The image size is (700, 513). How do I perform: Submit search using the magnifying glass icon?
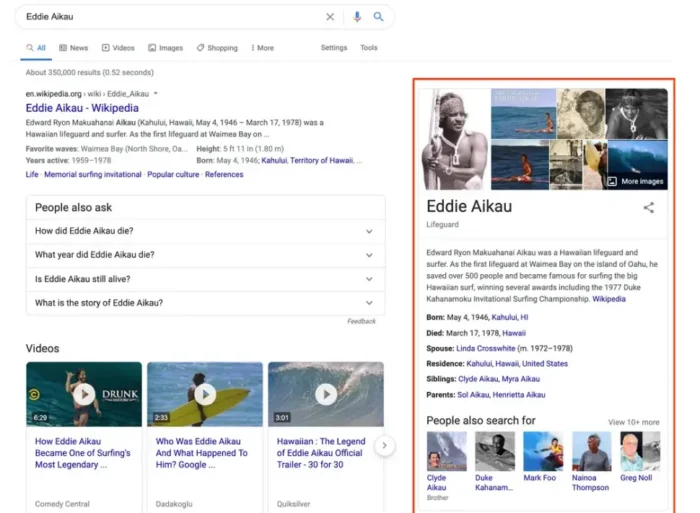click(x=378, y=17)
